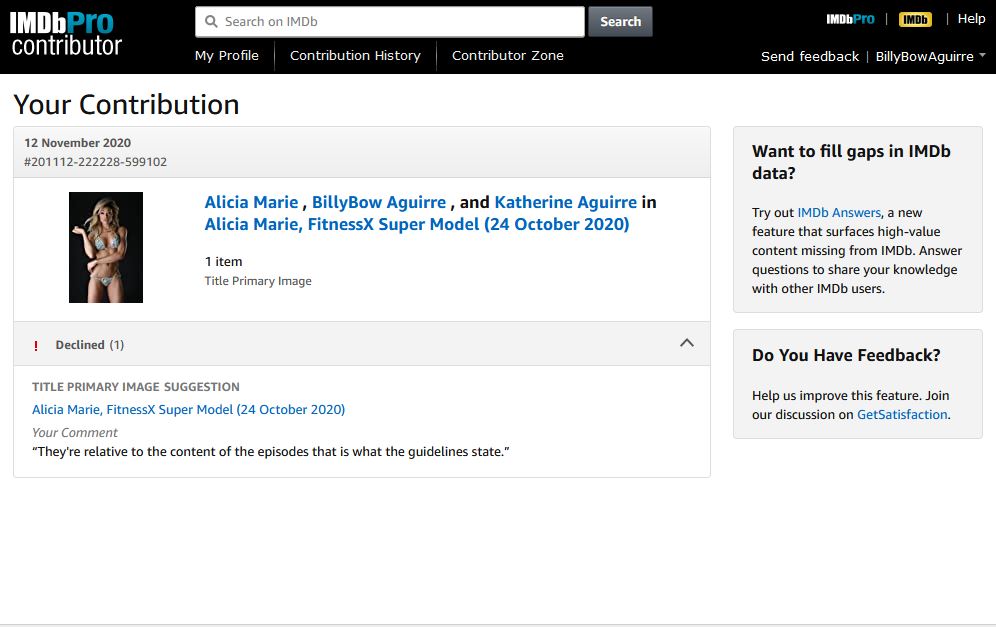Open the Alicia Marie name link
Image resolution: width=996 pixels, height=627 pixels.
point(251,202)
